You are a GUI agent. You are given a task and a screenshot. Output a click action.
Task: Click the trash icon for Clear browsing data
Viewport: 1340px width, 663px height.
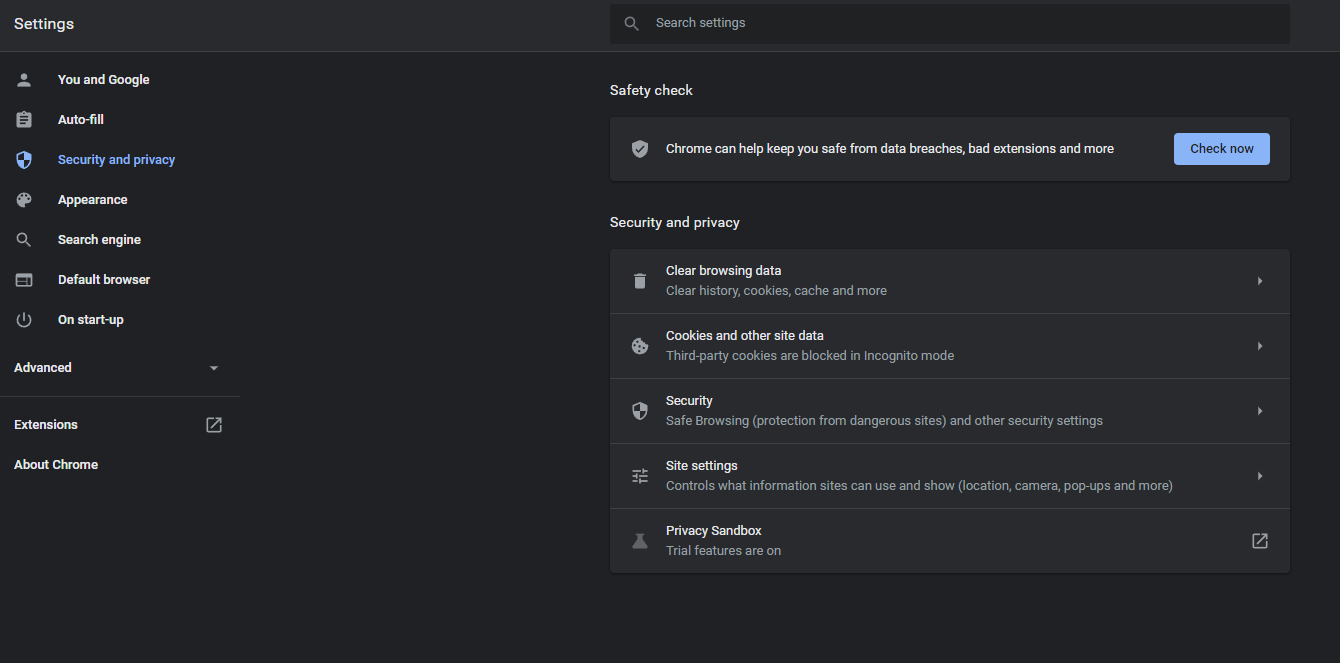click(x=640, y=281)
